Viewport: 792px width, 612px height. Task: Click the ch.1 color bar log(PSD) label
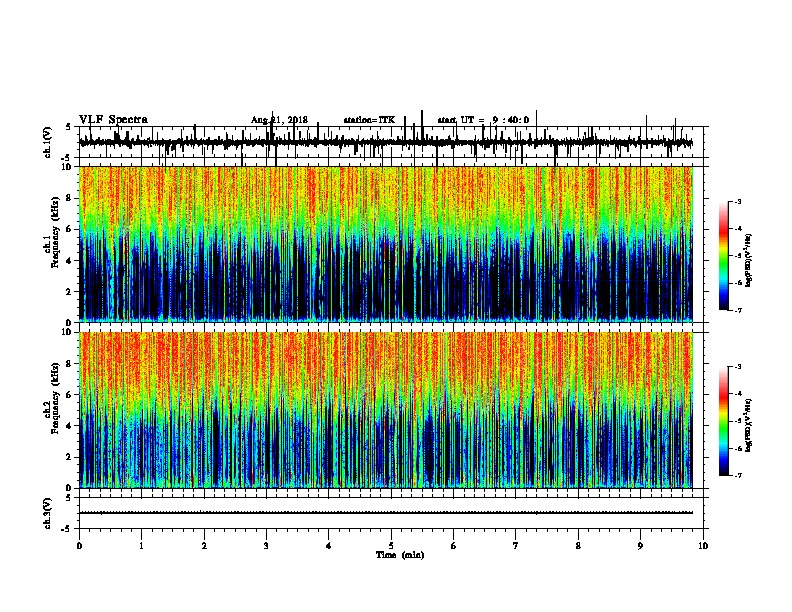tap(748, 260)
